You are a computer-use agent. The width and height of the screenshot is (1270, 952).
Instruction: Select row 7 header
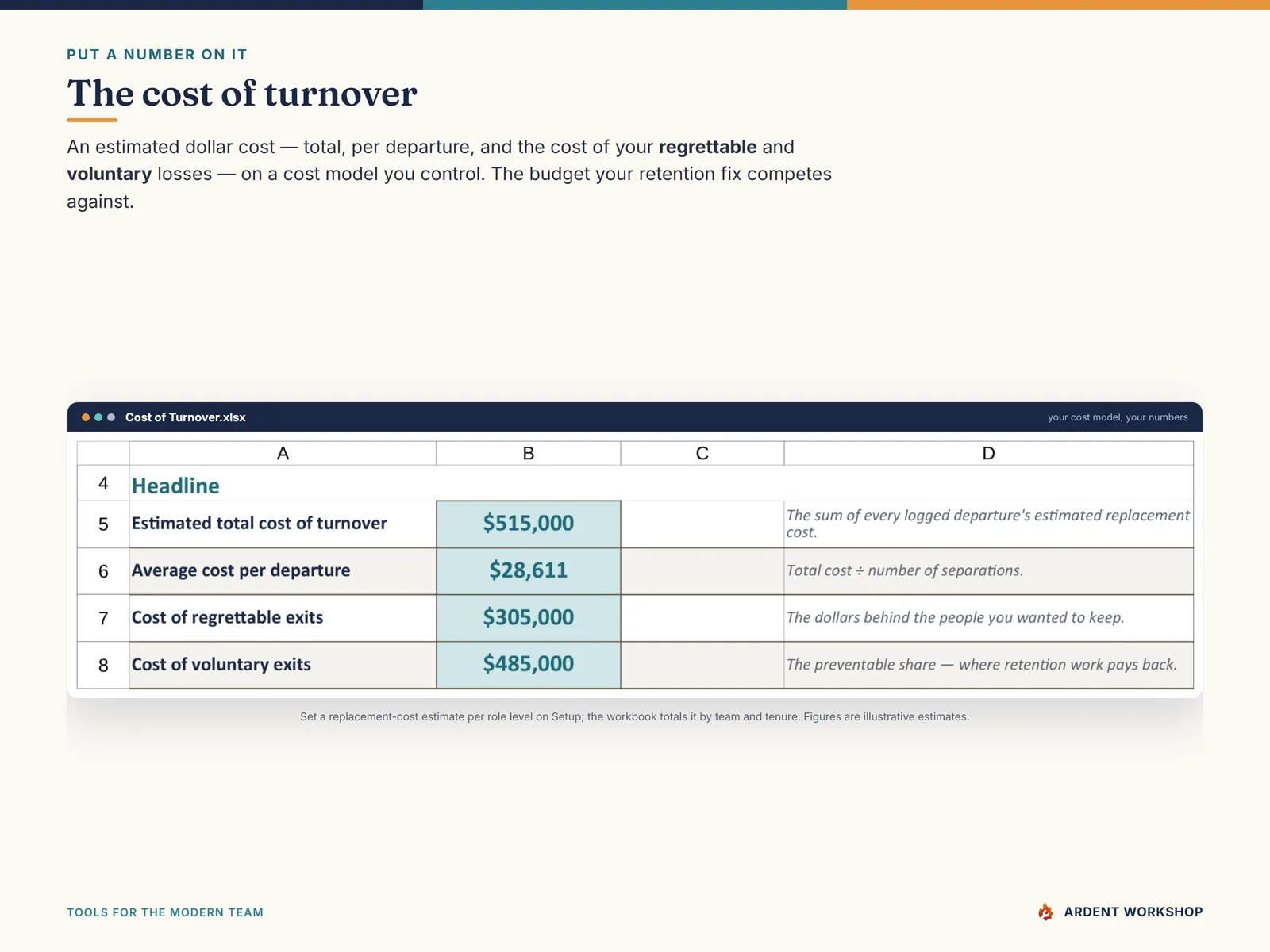pyautogui.click(x=103, y=618)
